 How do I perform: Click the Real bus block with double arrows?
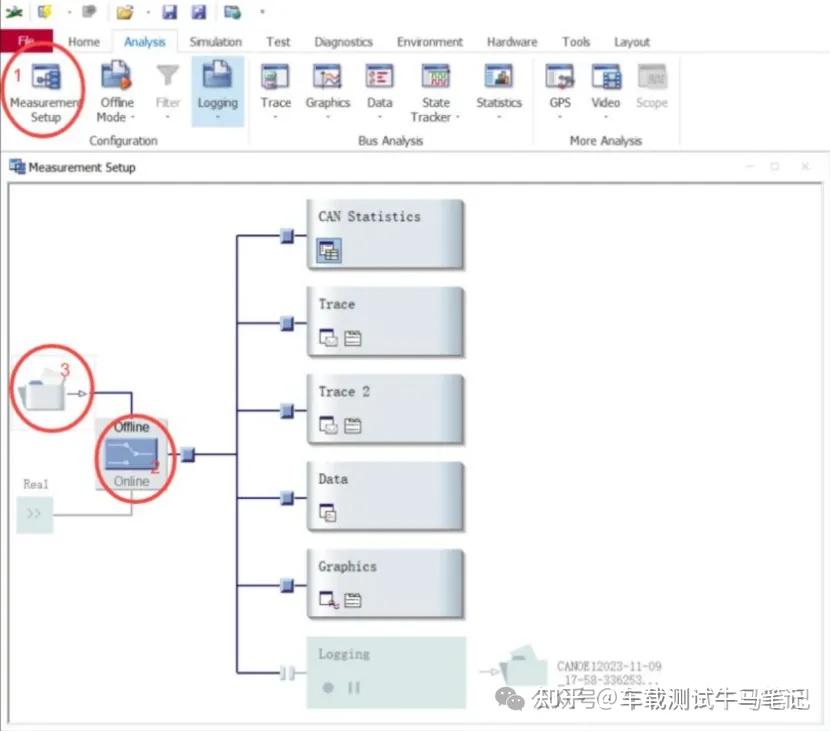(34, 514)
